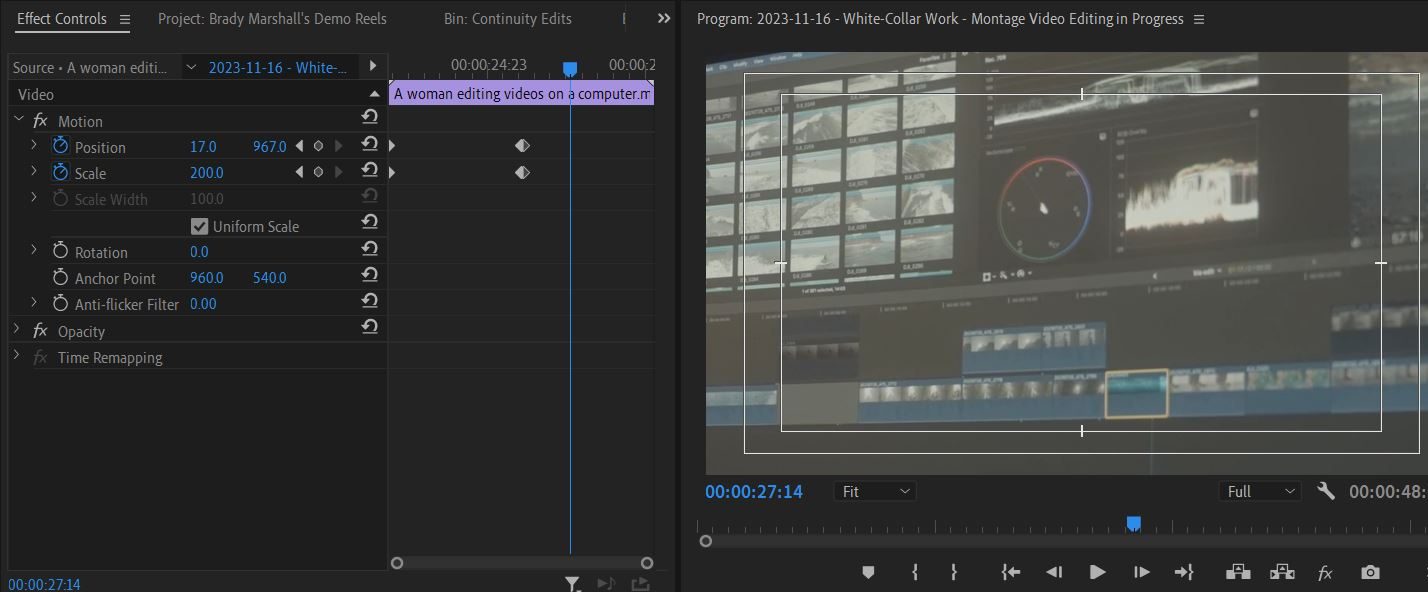Click the Lift button
Image resolution: width=1428 pixels, height=592 pixels.
click(1238, 572)
